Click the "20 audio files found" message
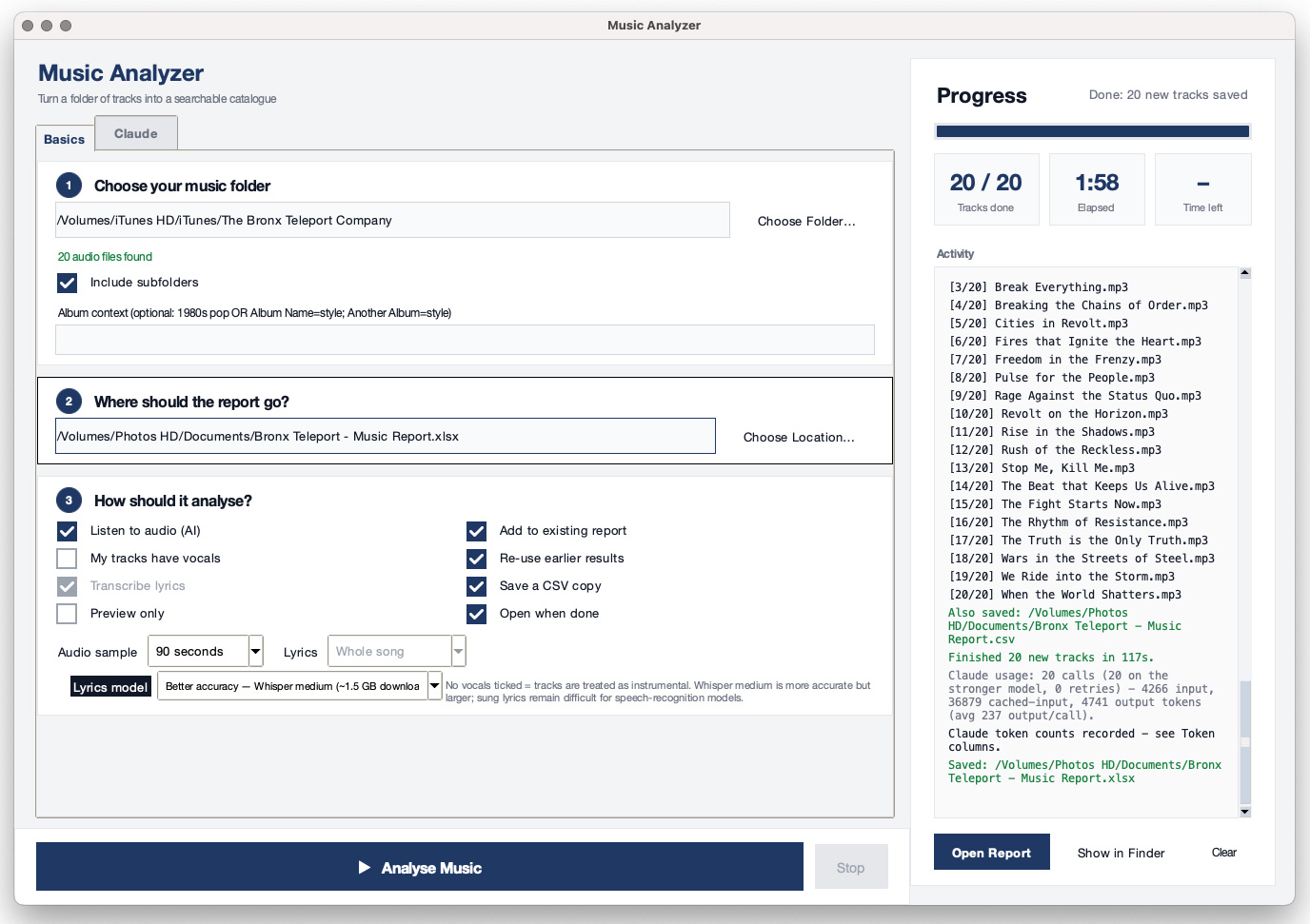The width and height of the screenshot is (1310, 924). click(105, 257)
